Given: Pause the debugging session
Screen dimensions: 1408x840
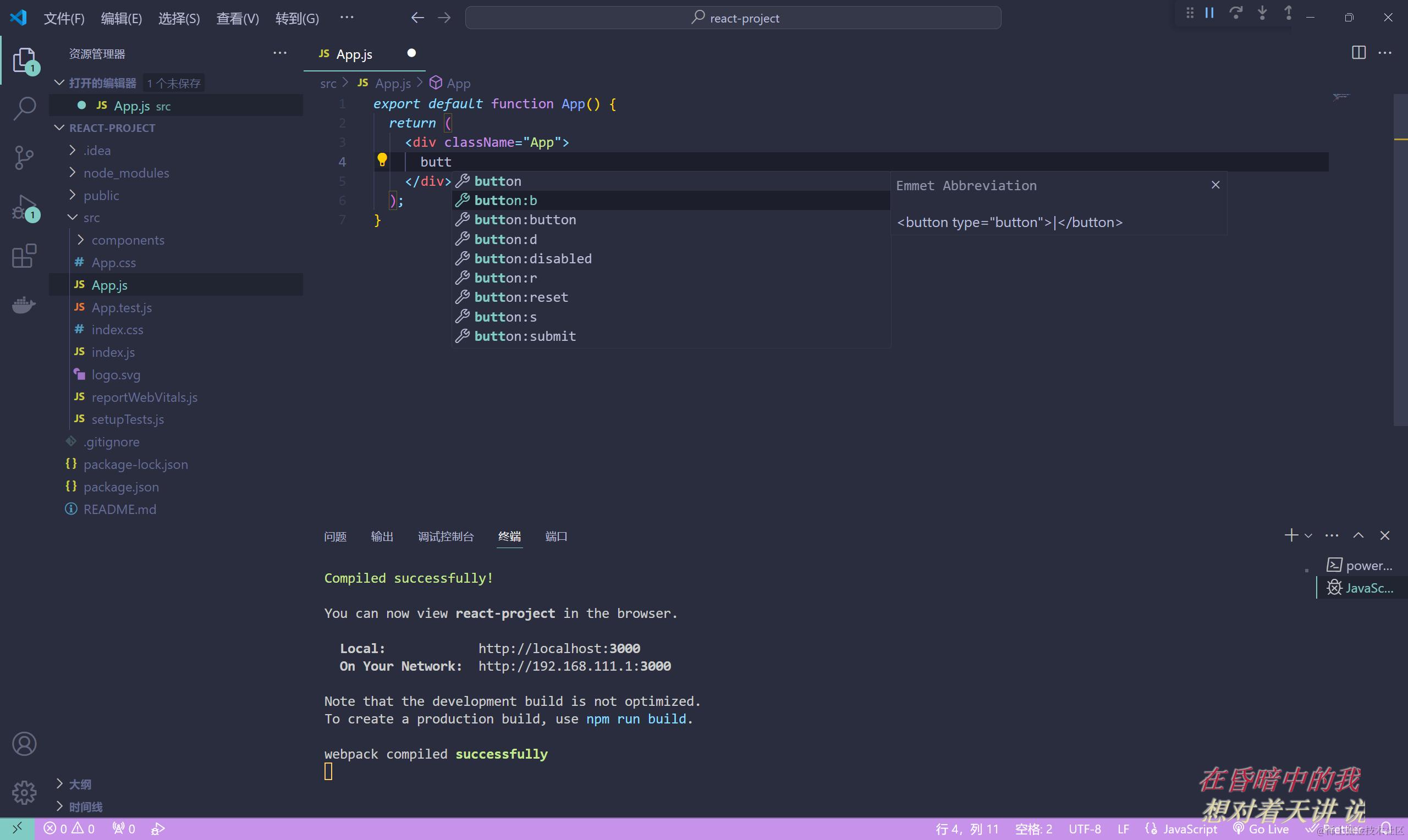Looking at the screenshot, I should [x=1209, y=13].
